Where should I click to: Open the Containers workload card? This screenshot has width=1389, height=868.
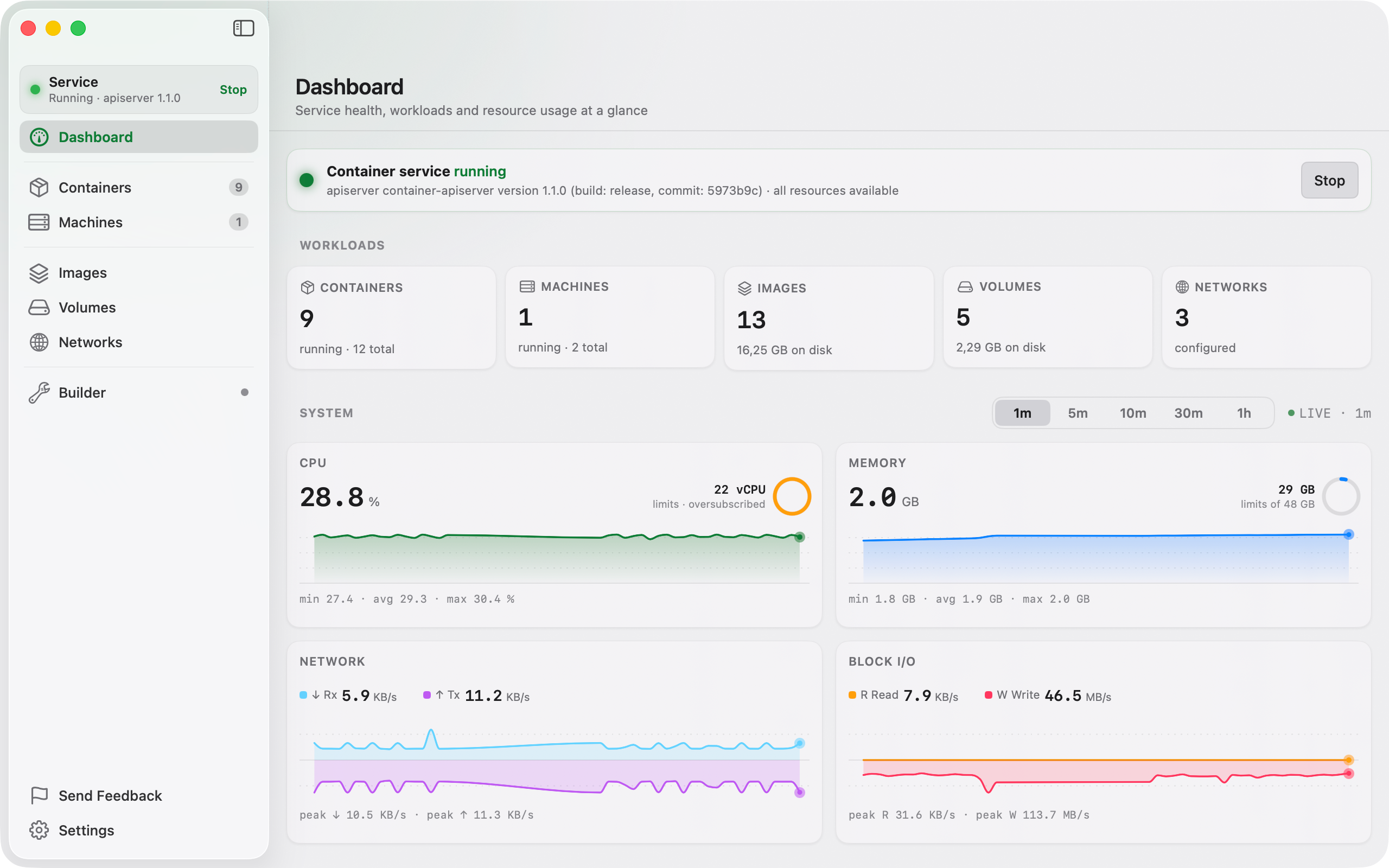pos(391,317)
